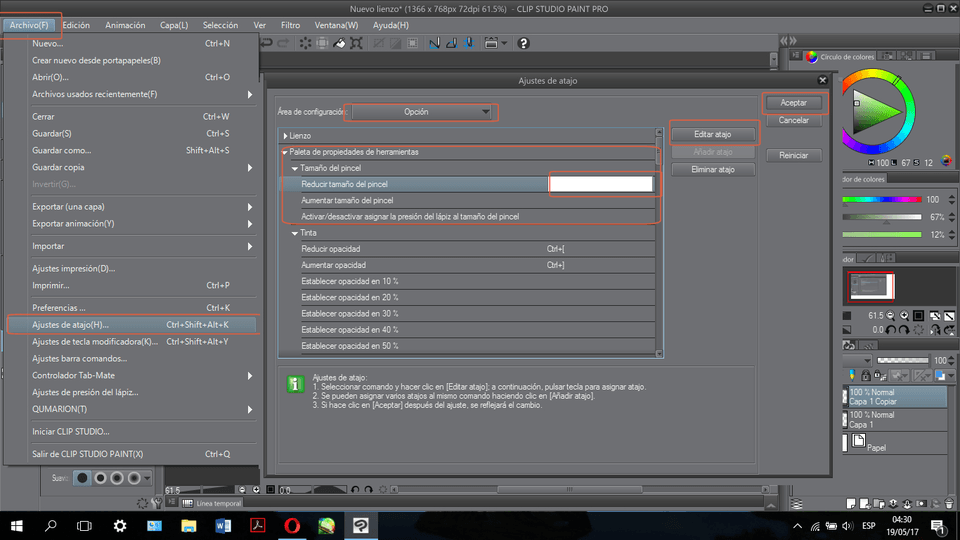Collapse Tamaño del pincel node
Viewport: 960px width, 540px height.
(294, 168)
